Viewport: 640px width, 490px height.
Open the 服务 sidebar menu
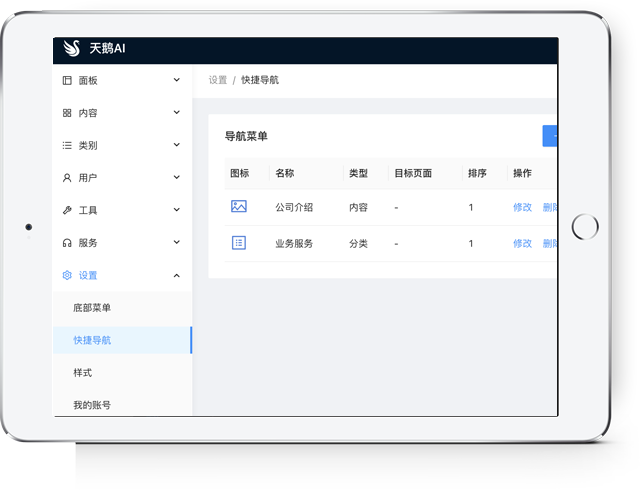pos(122,243)
